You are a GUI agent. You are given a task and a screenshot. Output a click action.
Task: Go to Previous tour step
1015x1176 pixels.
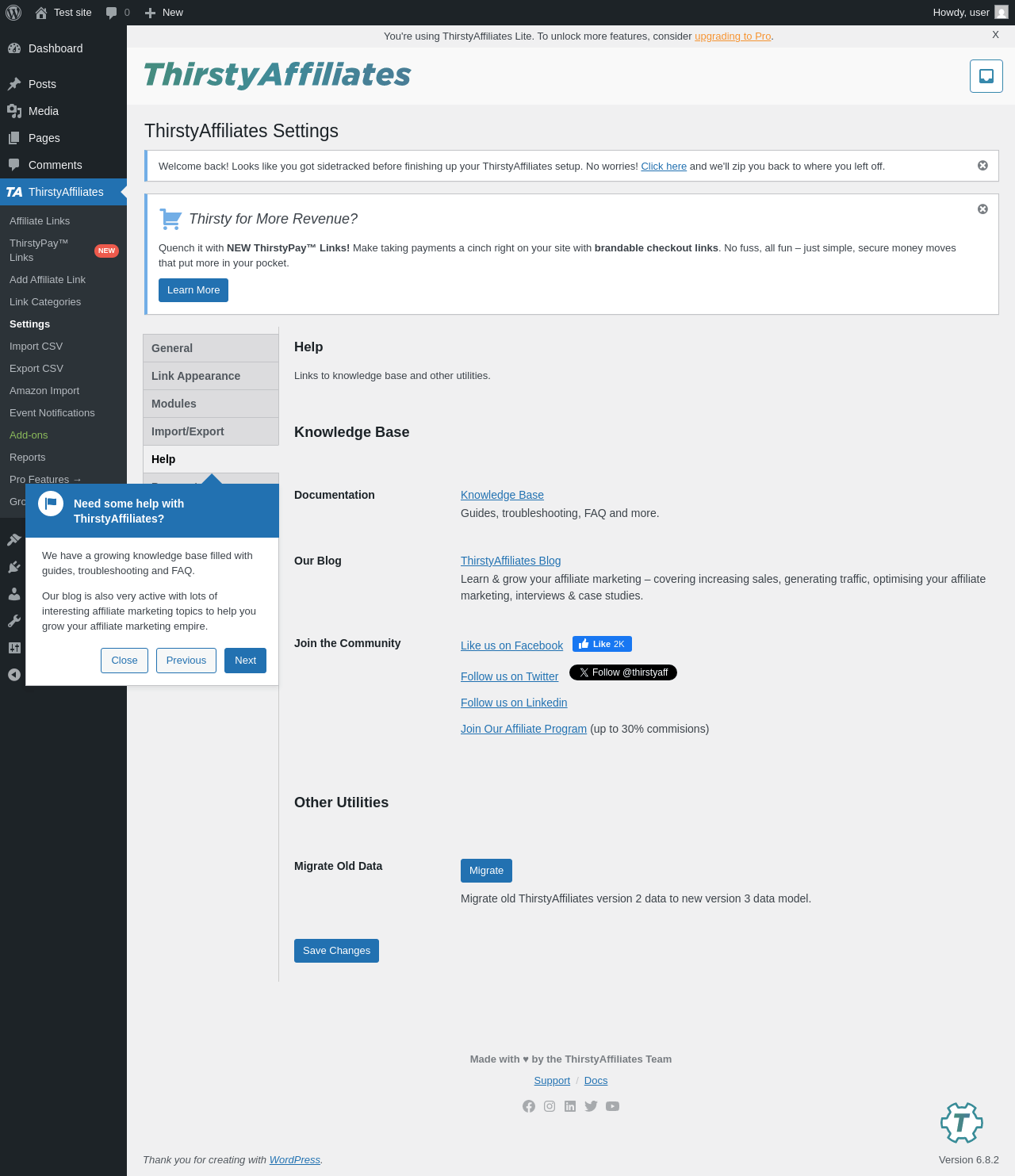pos(186,661)
